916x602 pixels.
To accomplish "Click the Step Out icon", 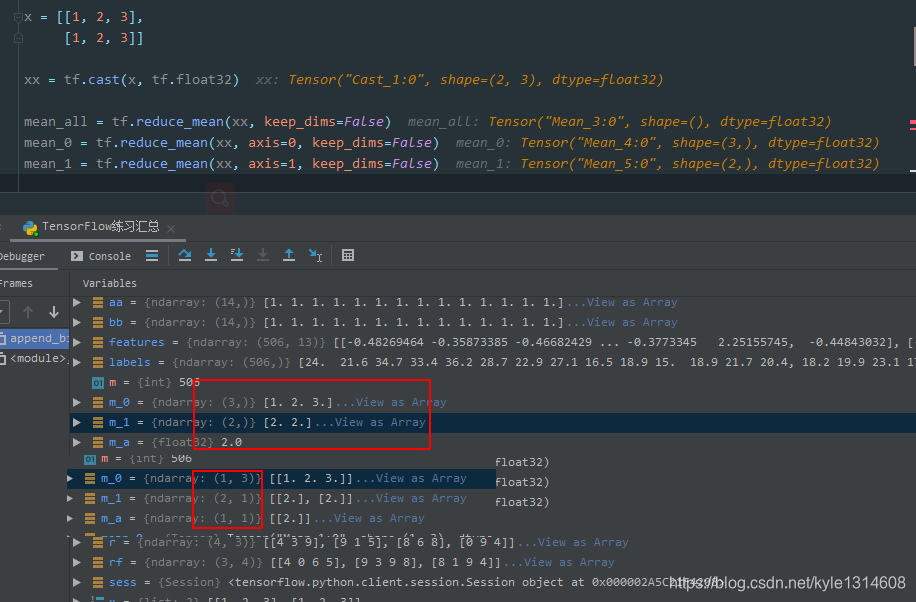I will coord(289,255).
